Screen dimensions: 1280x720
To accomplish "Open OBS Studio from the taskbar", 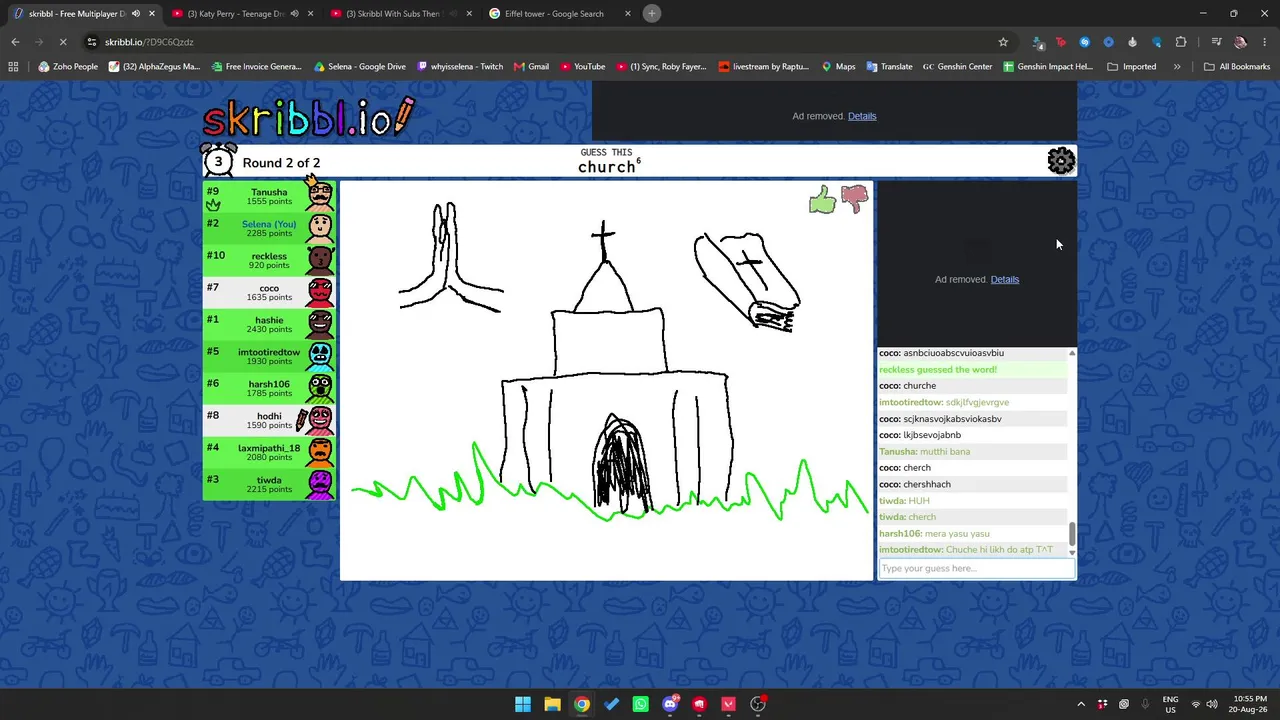I will pos(758,704).
